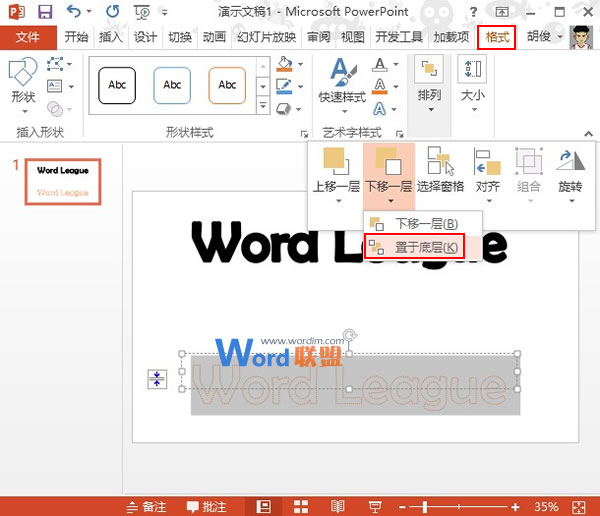
Task: Switch to the 设计 (Design) tab
Action: click(x=145, y=37)
